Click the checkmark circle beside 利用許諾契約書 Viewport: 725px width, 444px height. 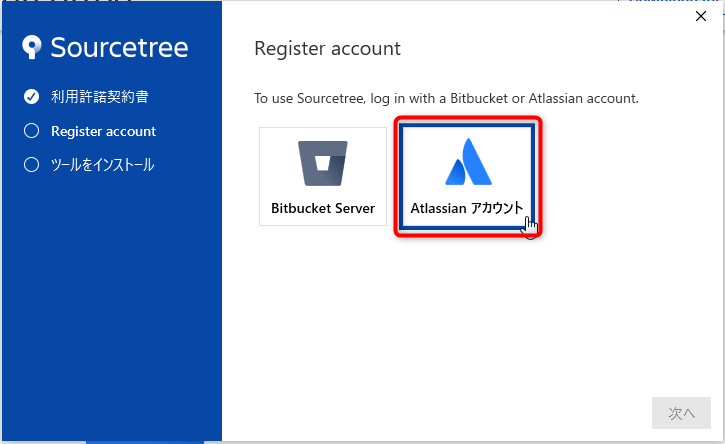tap(31, 96)
